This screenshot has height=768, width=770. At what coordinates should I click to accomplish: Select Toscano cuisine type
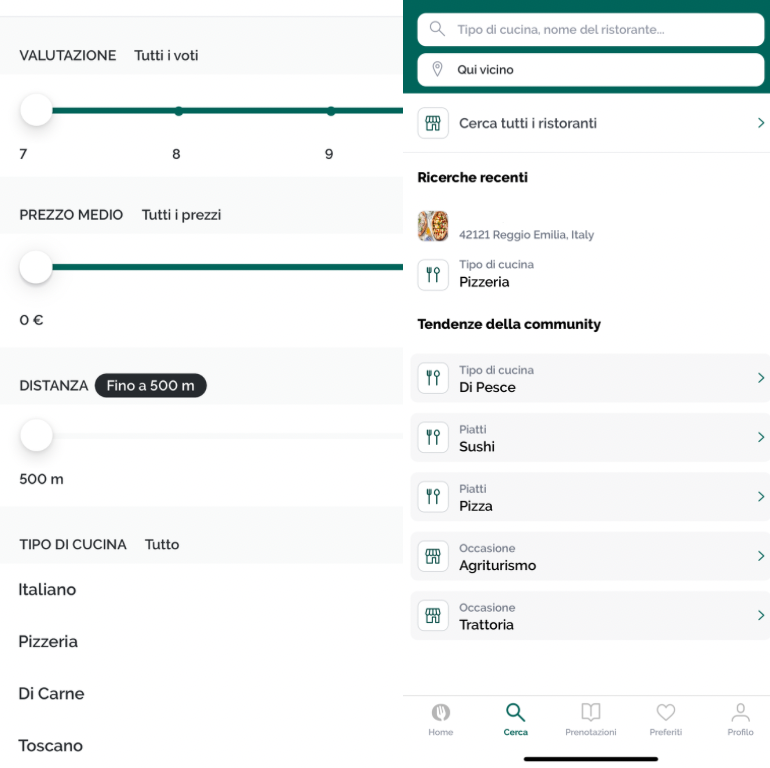click(x=51, y=745)
